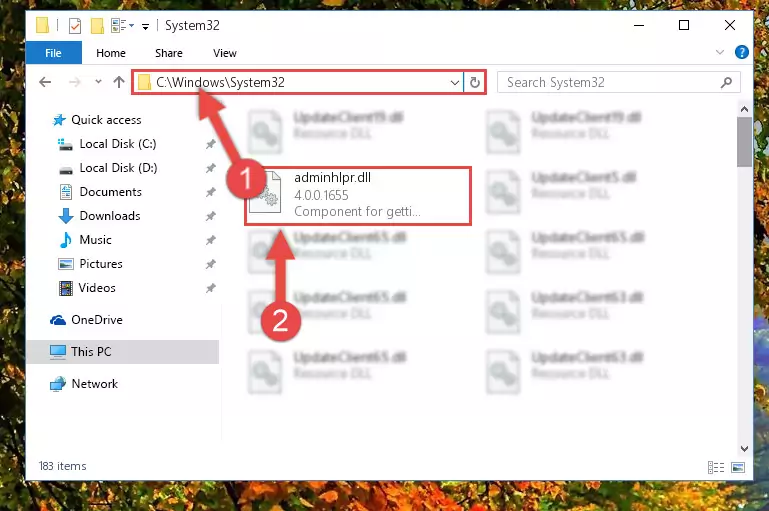Click the pin icon beside Documents

point(210,192)
